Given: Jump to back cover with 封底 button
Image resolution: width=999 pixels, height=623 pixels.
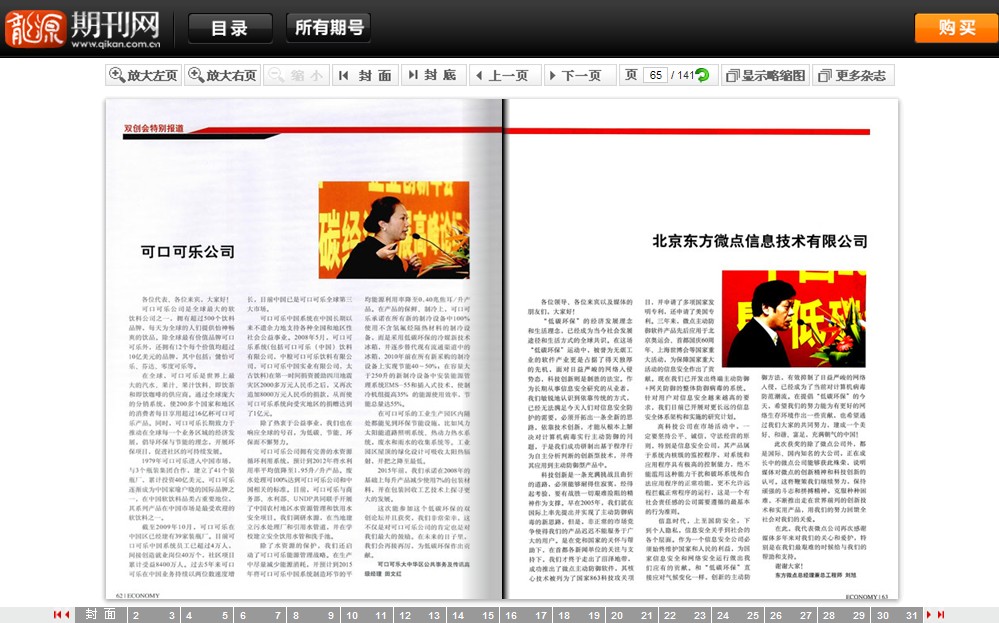Looking at the screenshot, I should point(432,75).
